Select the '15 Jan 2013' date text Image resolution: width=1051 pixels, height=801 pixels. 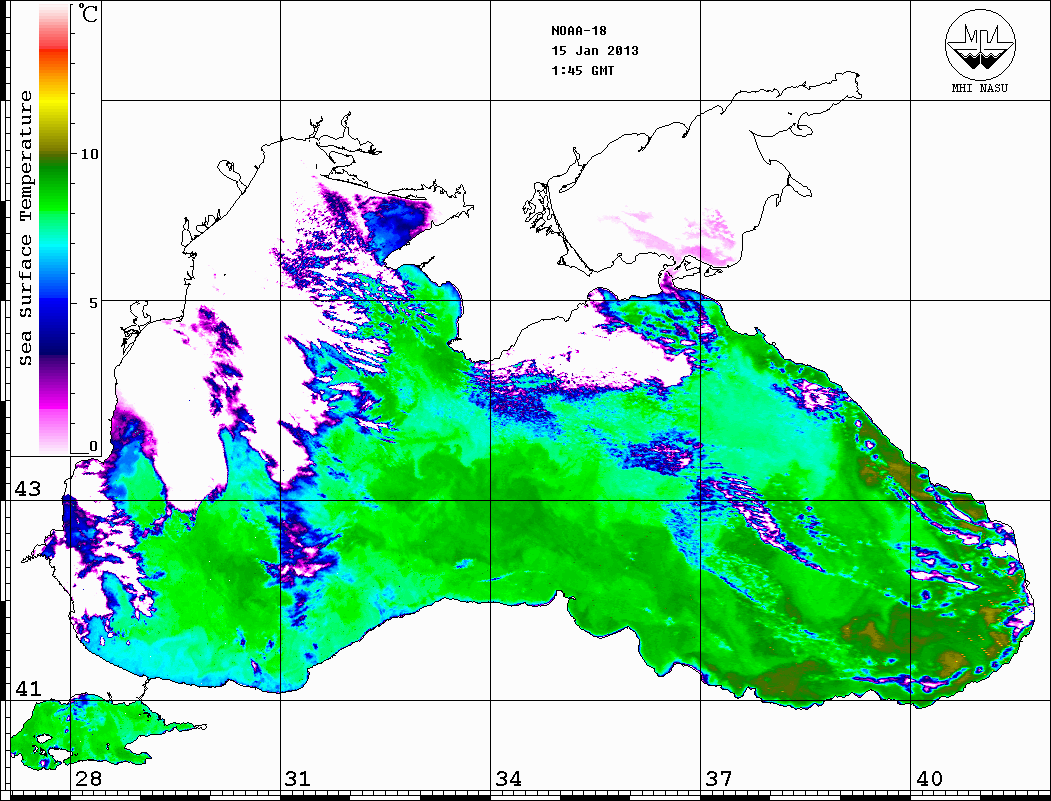coord(595,51)
